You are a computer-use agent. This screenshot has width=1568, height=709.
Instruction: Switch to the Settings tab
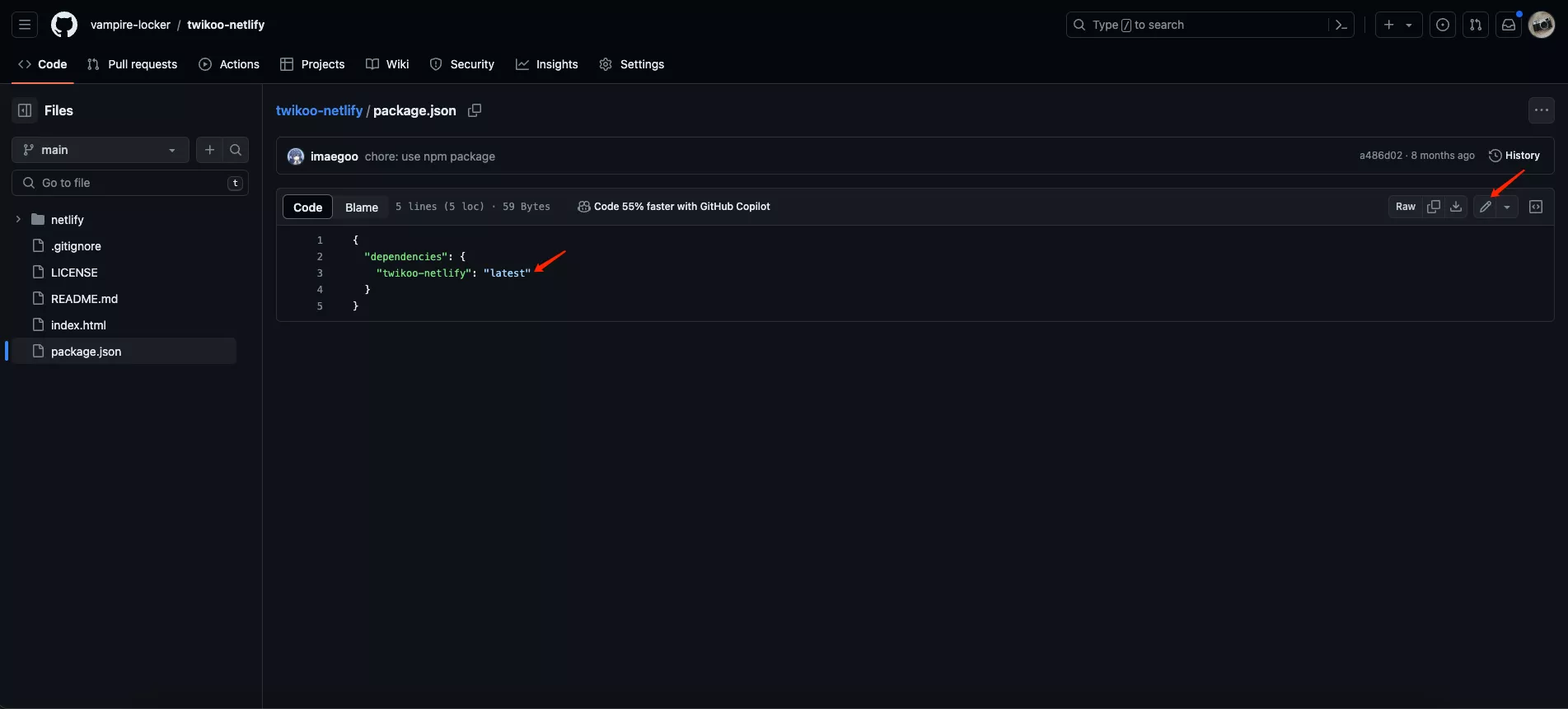click(632, 64)
